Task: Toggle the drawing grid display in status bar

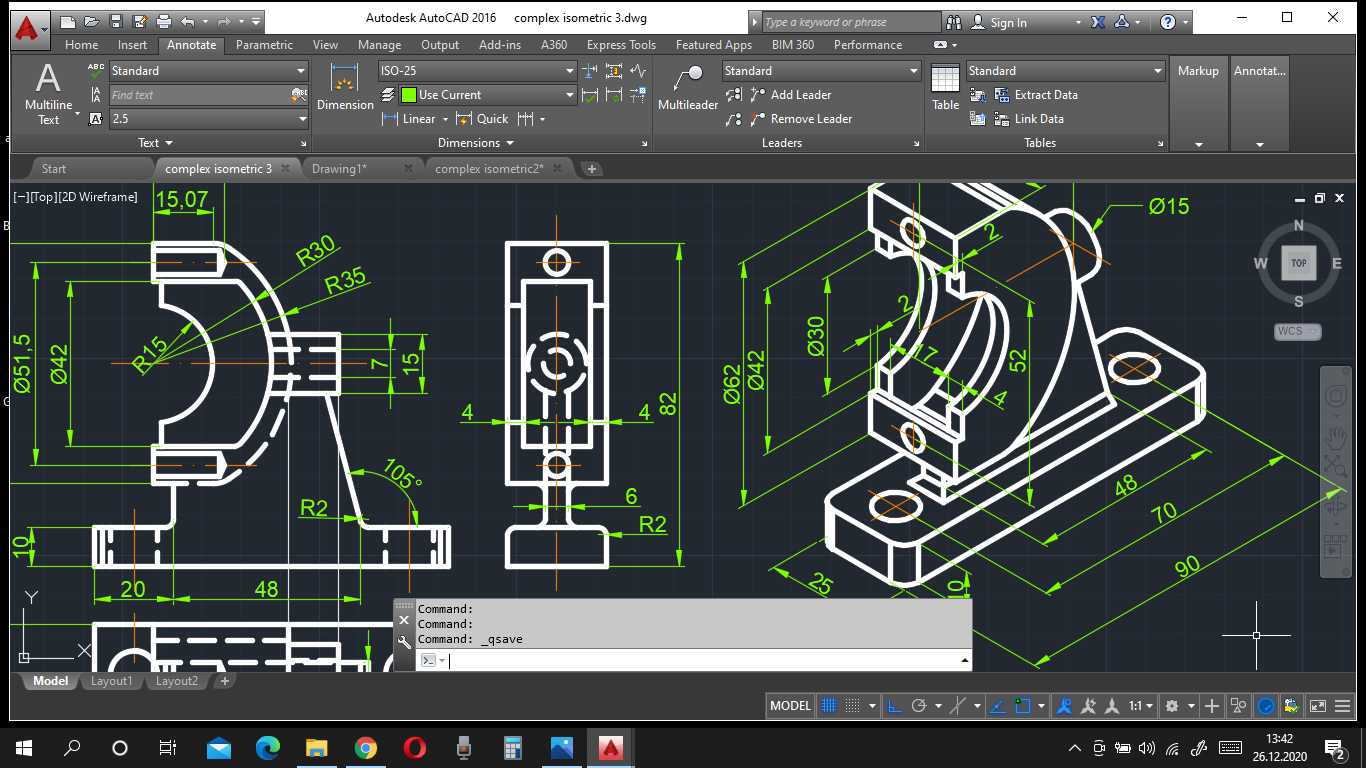Action: pos(829,706)
